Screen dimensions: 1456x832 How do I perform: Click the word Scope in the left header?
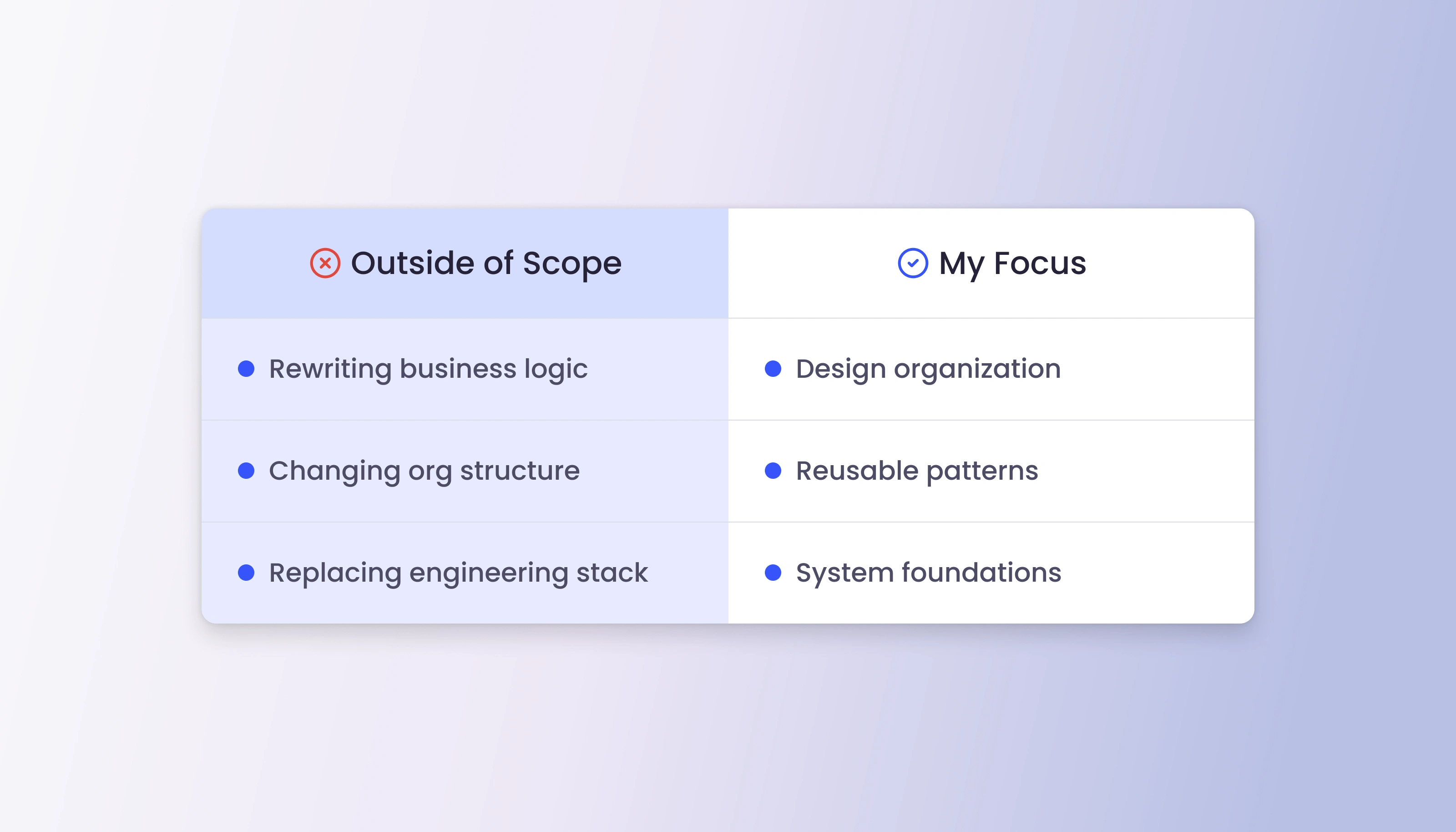point(572,264)
